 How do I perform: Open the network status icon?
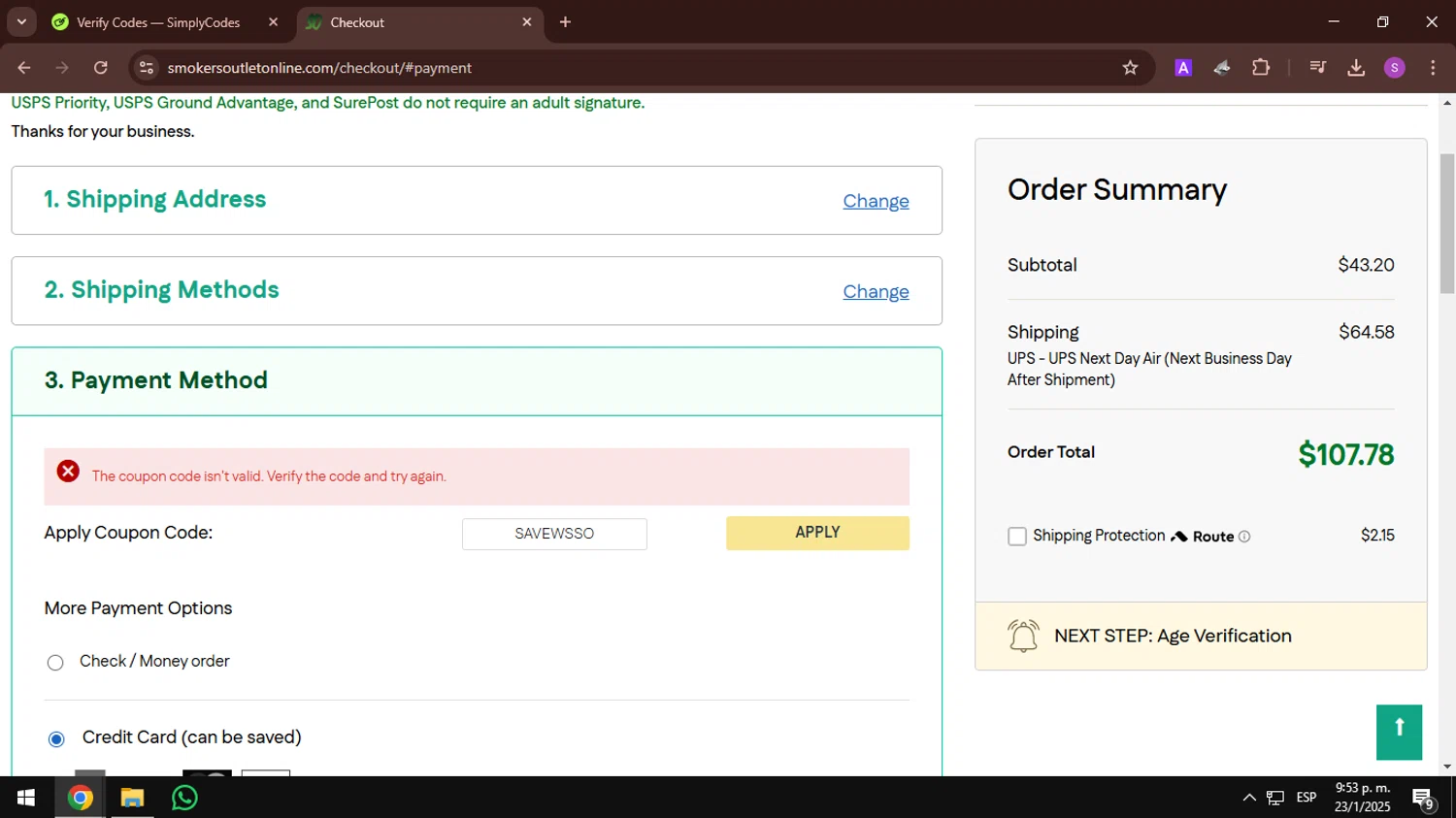[x=1275, y=798]
